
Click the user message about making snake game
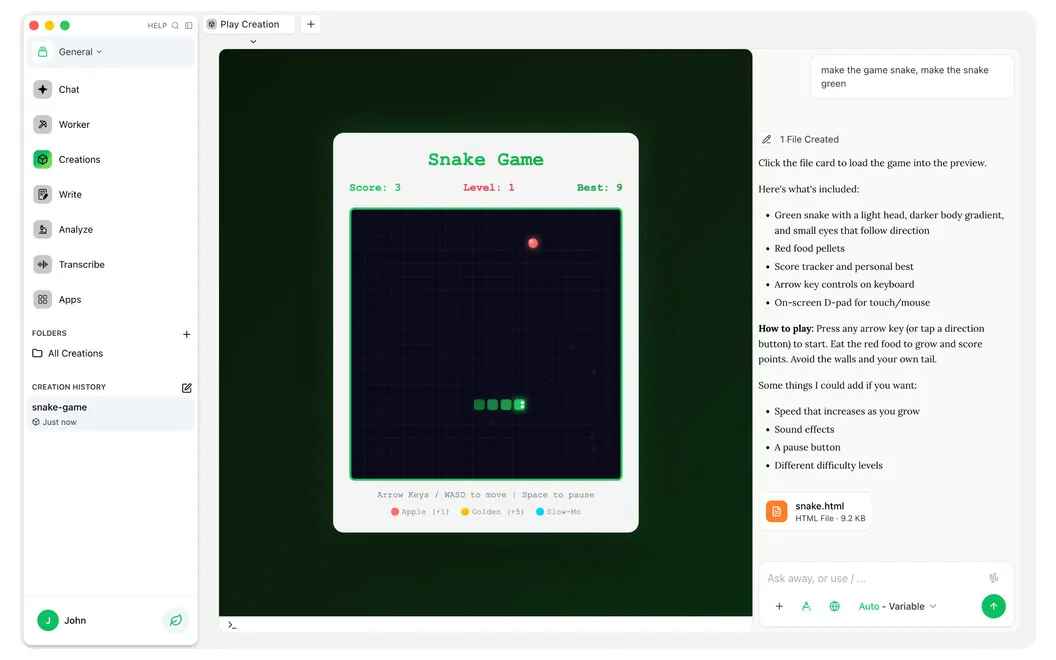pyautogui.click(x=912, y=77)
